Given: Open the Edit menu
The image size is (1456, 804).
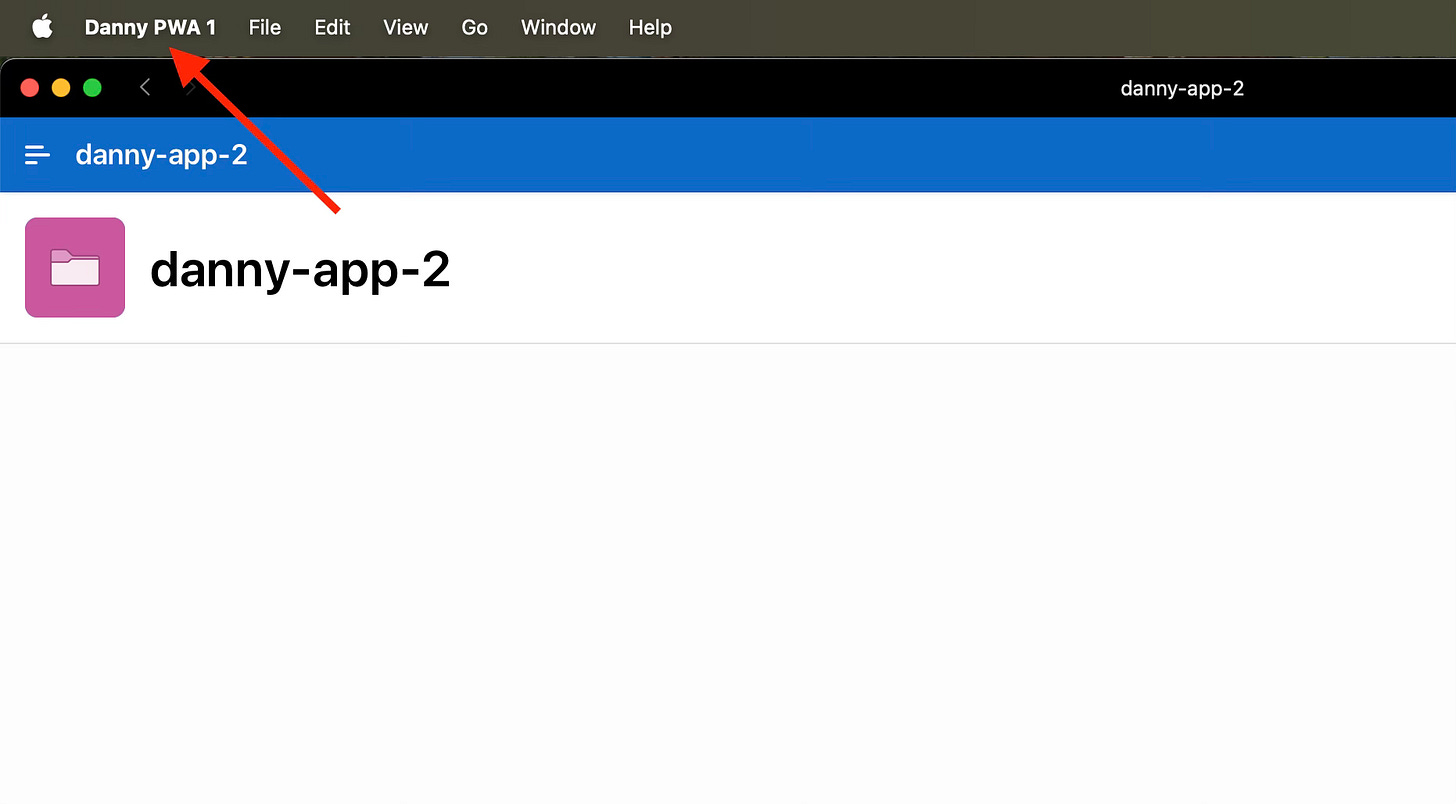Looking at the screenshot, I should (332, 27).
